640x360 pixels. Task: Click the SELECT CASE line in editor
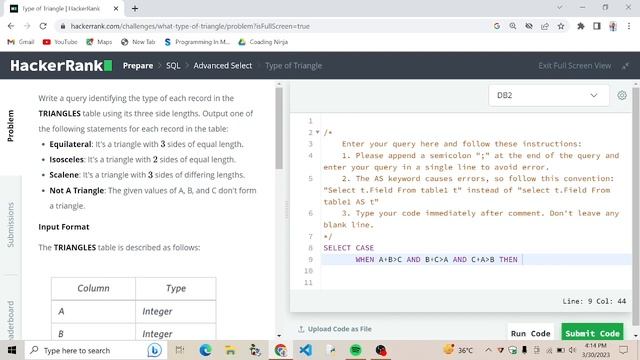(349, 248)
